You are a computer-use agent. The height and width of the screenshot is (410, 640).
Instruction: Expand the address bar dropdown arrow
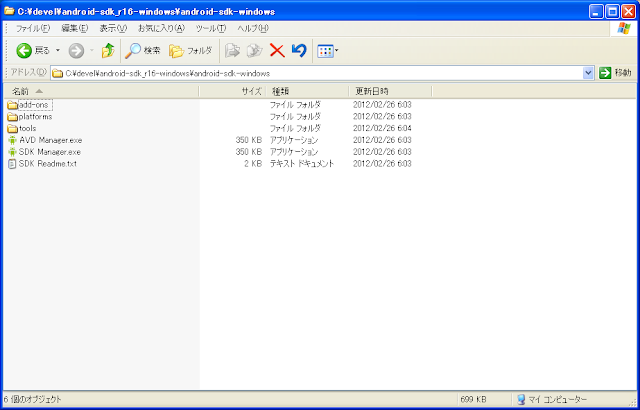[588, 73]
